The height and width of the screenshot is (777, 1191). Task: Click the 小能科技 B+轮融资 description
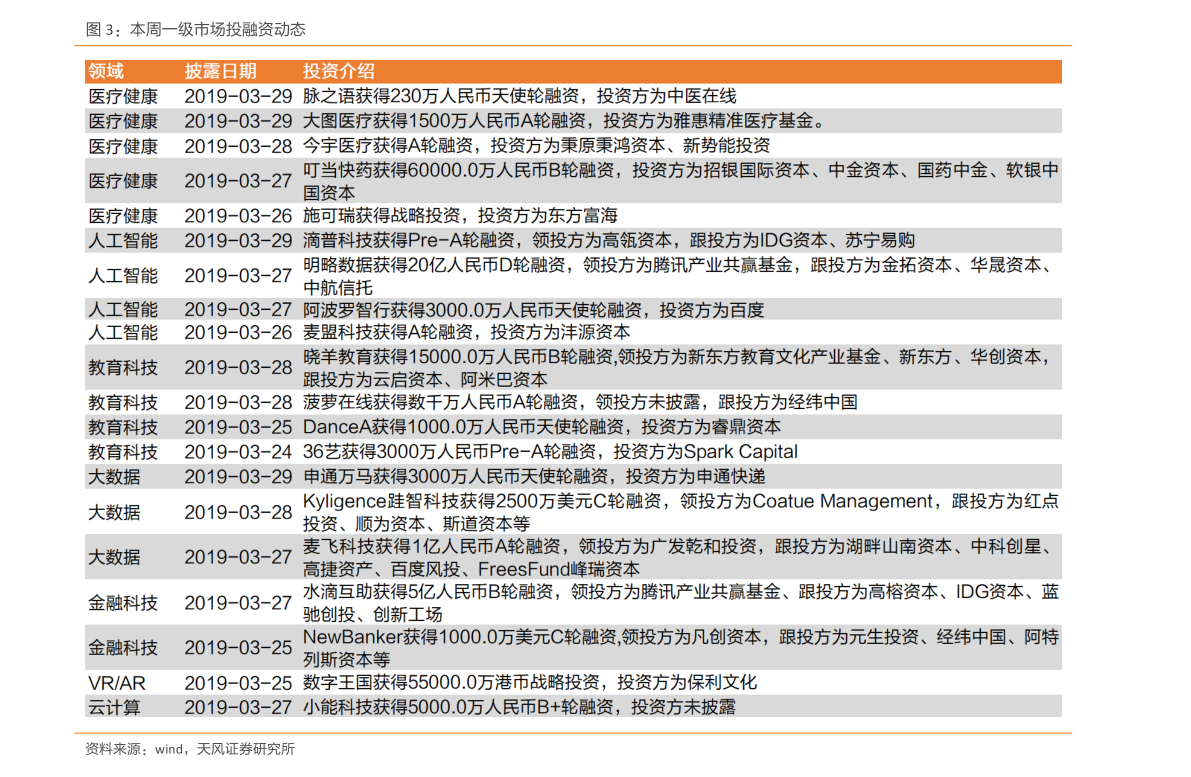pos(520,707)
